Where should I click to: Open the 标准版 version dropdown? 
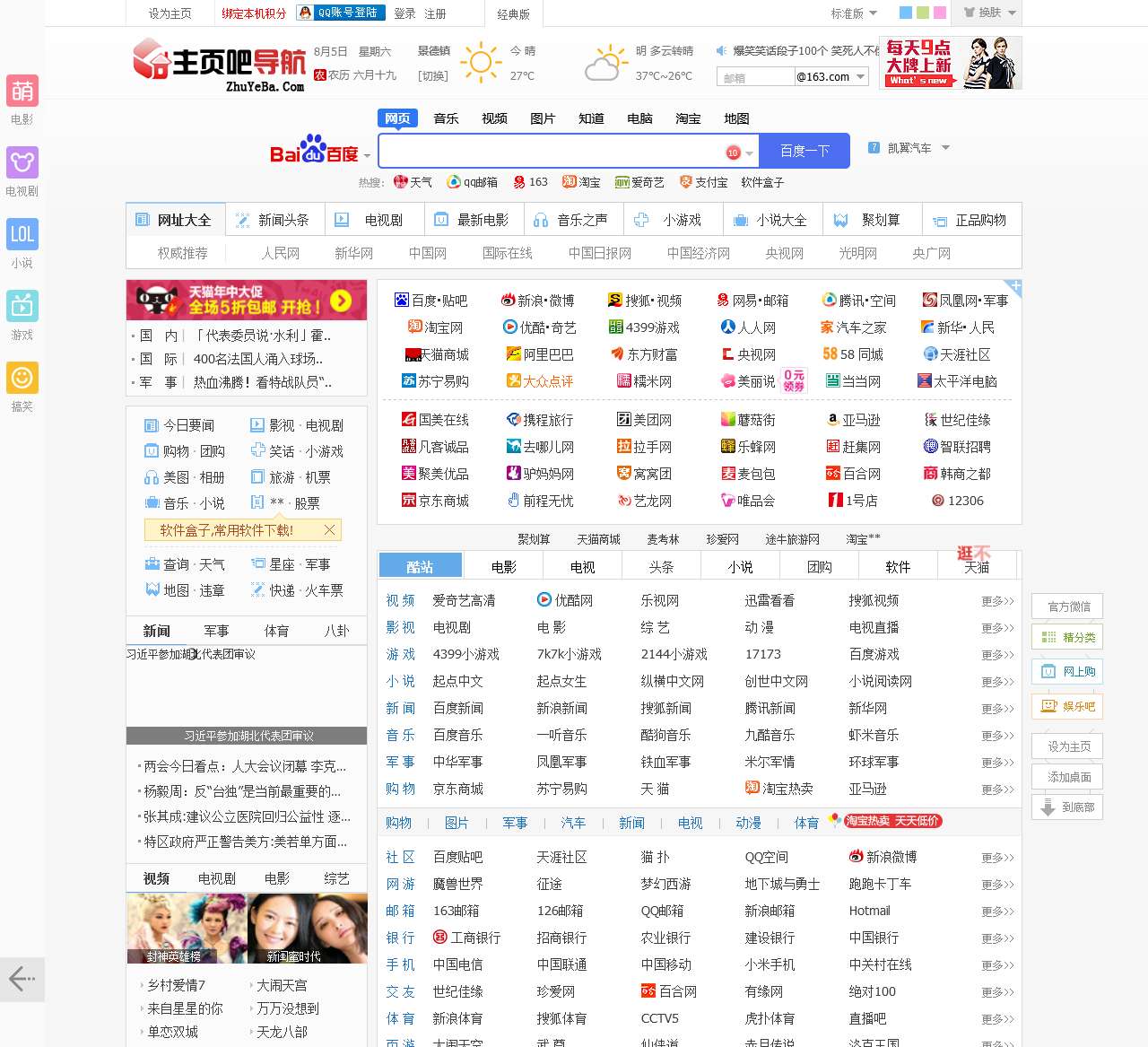point(854,13)
